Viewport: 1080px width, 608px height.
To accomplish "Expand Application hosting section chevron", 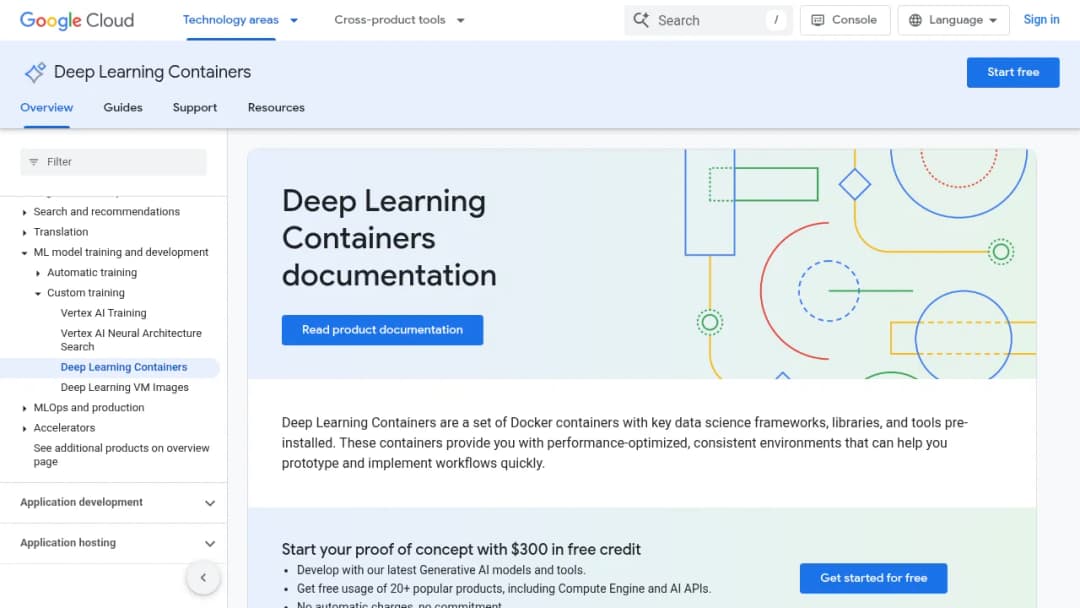I will pyautogui.click(x=210, y=543).
